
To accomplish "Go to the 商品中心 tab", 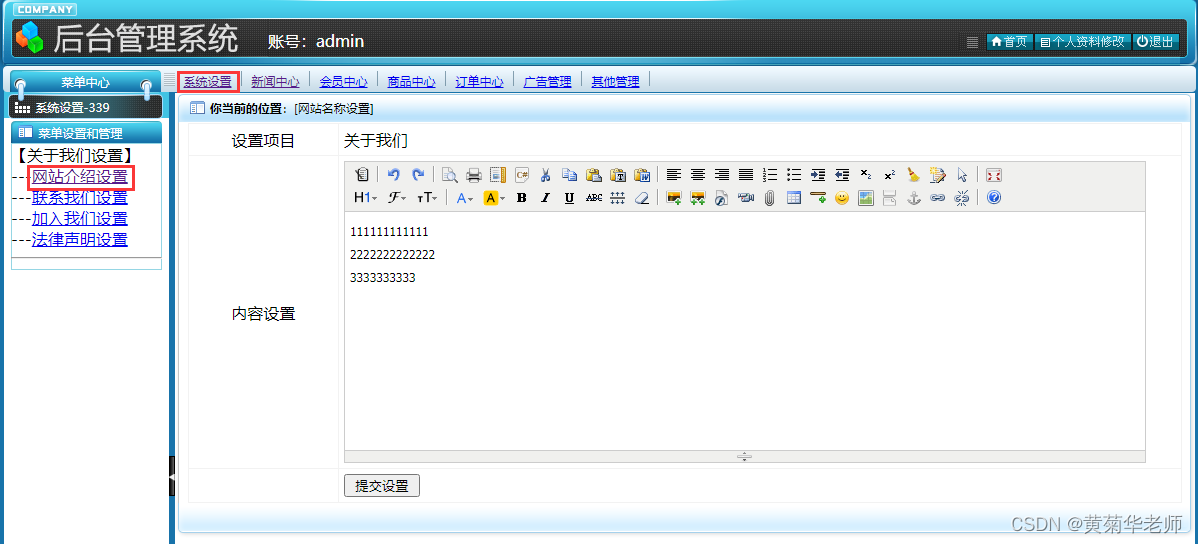I will pyautogui.click(x=412, y=82).
